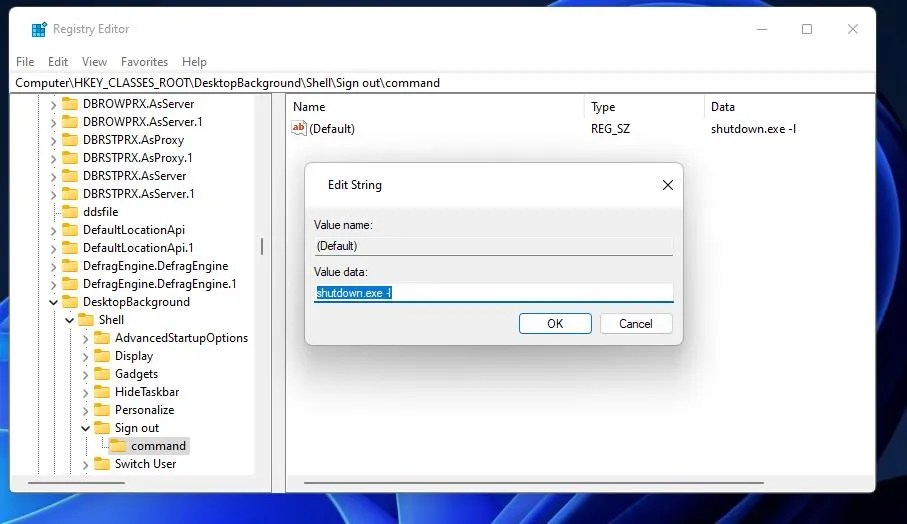
Task: Click the Switch User folder icon
Action: tap(102, 463)
